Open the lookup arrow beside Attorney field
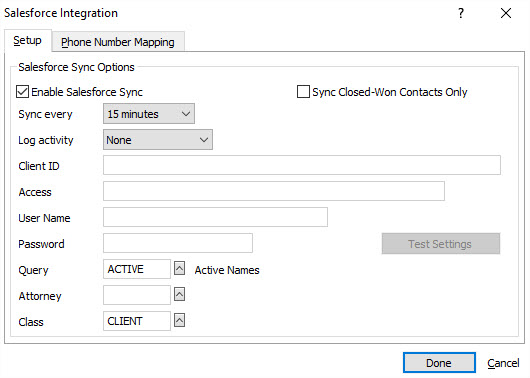Screen dimensions: 530x378 pyautogui.click(x=179, y=294)
